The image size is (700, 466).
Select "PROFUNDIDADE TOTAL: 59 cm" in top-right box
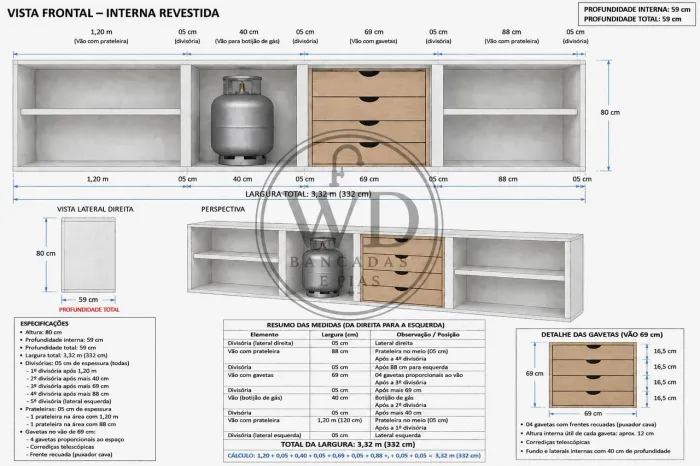pyautogui.click(x=633, y=19)
